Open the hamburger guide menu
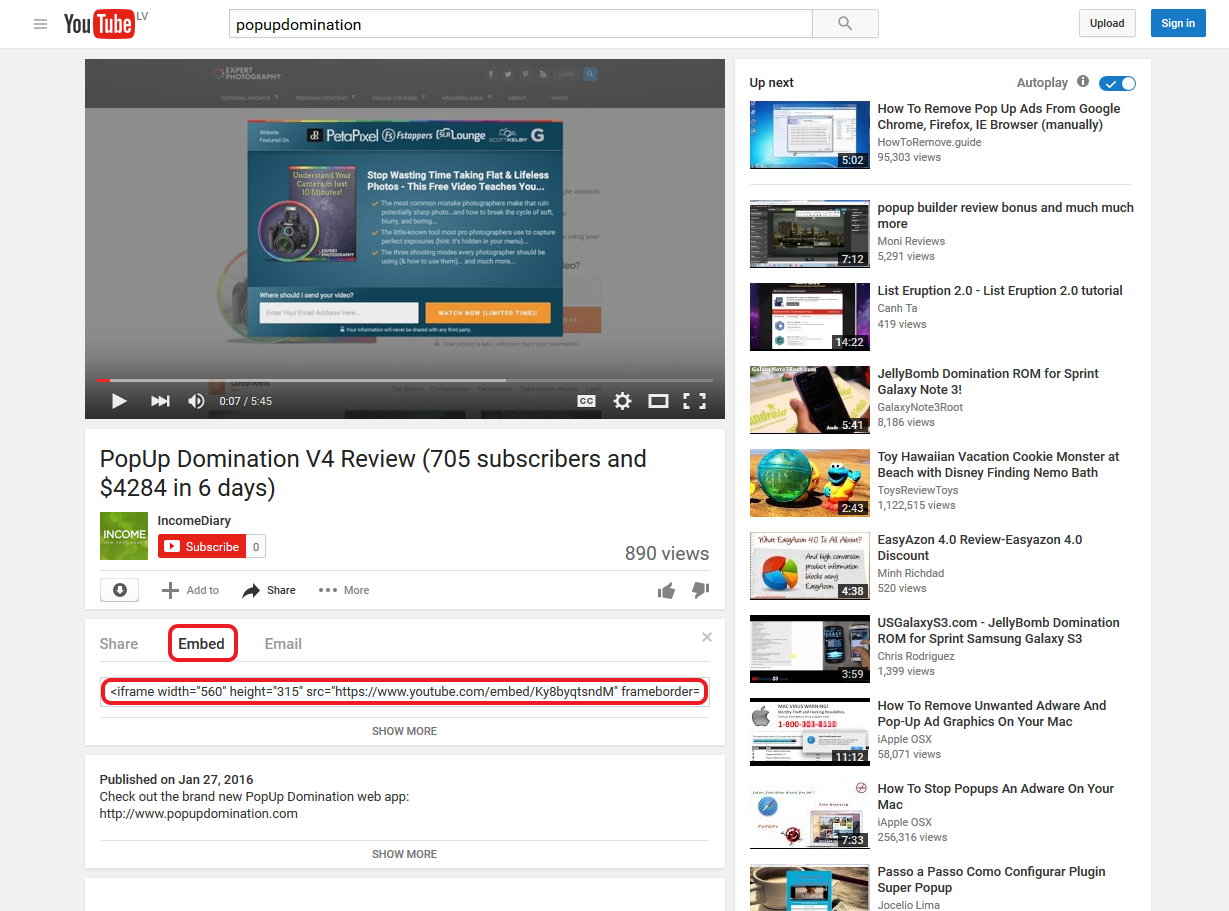Image resolution: width=1229 pixels, height=911 pixels. pos(40,24)
